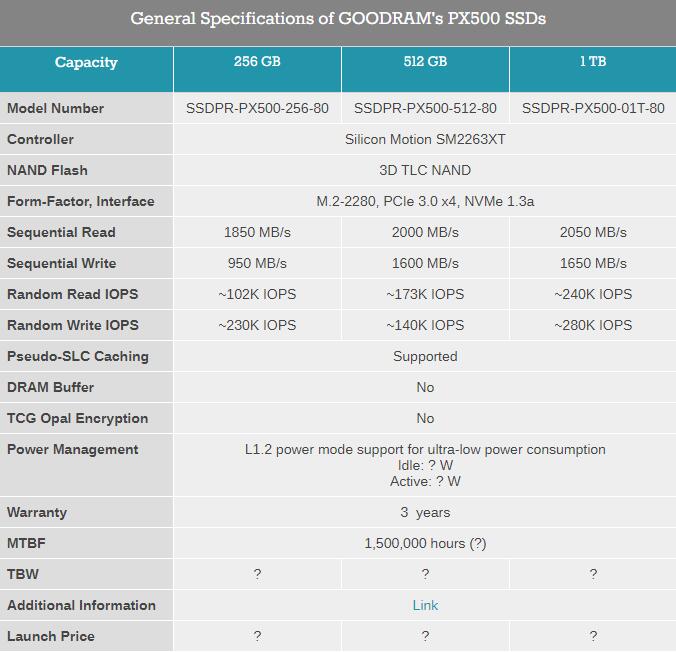Click the 'NAND Flash' row label
The height and width of the screenshot is (652, 676).
point(47,170)
